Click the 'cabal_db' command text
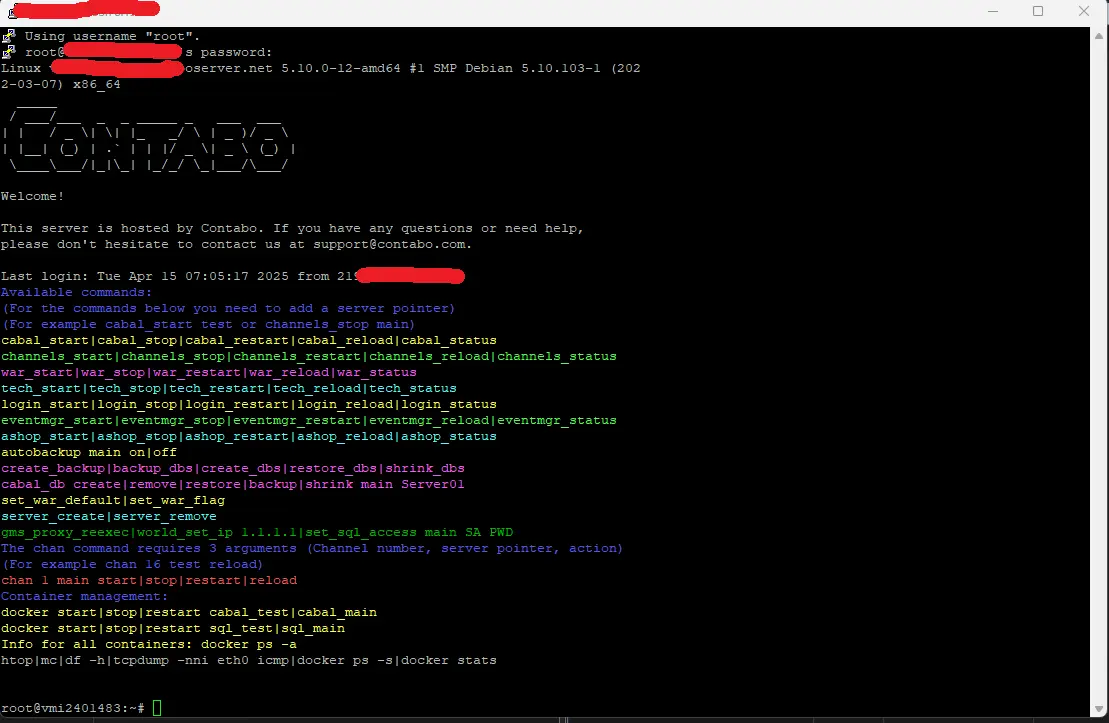Viewport: 1109px width, 723px height. (x=33, y=485)
